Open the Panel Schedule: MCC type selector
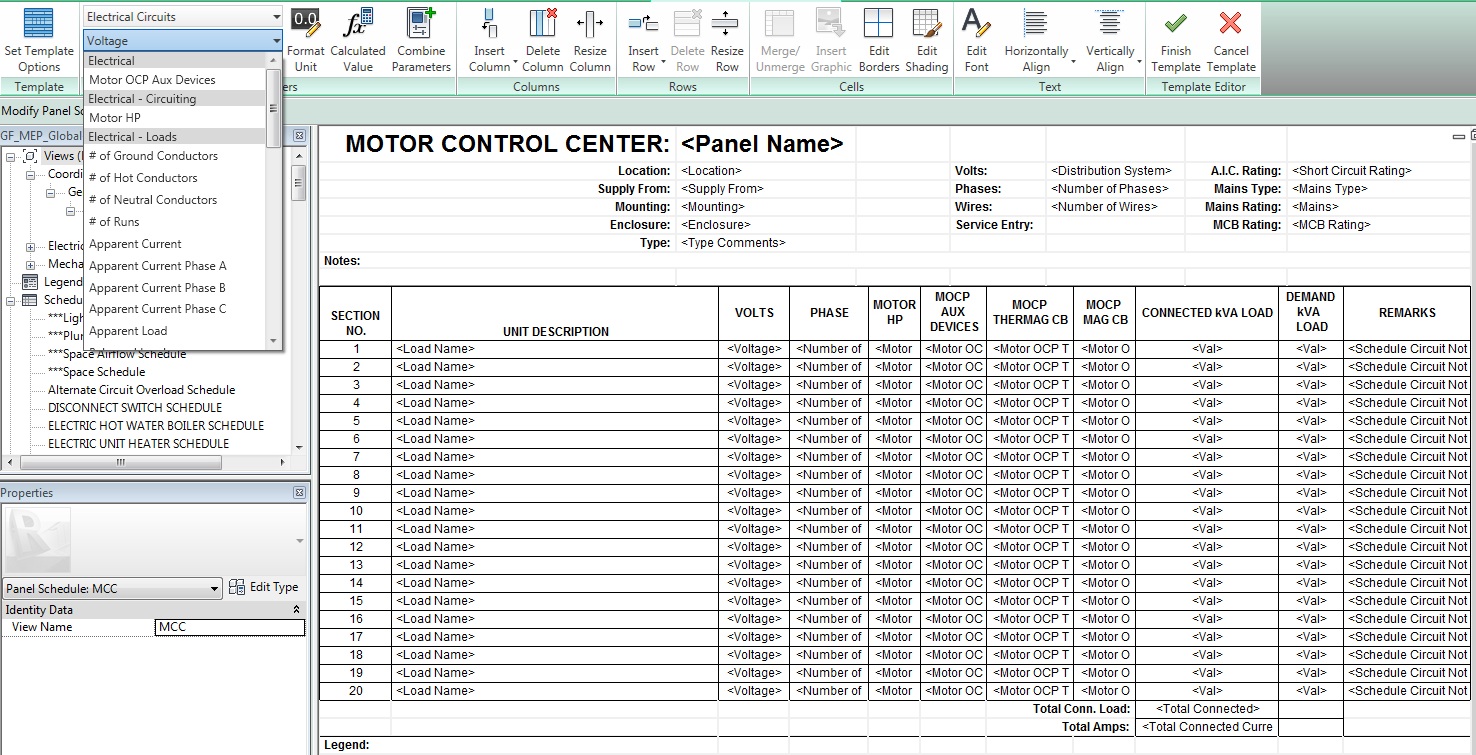1476x755 pixels. (x=112, y=589)
